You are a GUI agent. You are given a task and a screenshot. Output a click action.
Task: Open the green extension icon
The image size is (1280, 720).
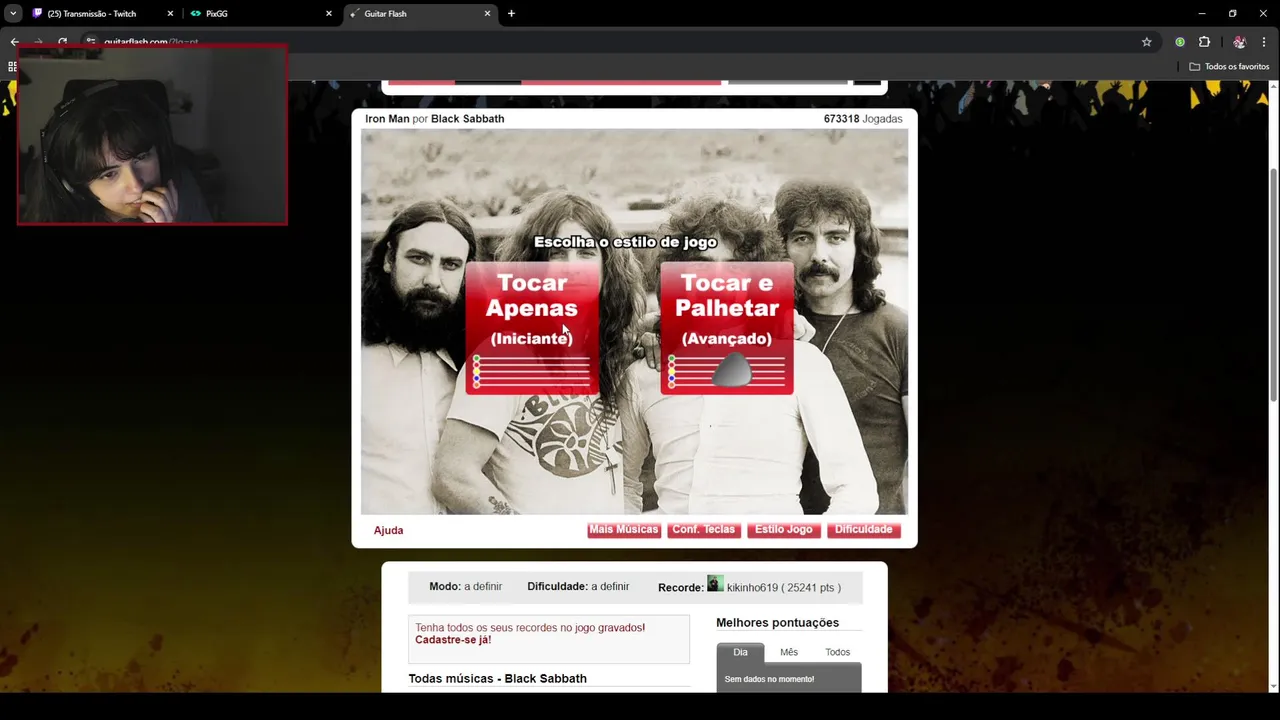pyautogui.click(x=1180, y=42)
